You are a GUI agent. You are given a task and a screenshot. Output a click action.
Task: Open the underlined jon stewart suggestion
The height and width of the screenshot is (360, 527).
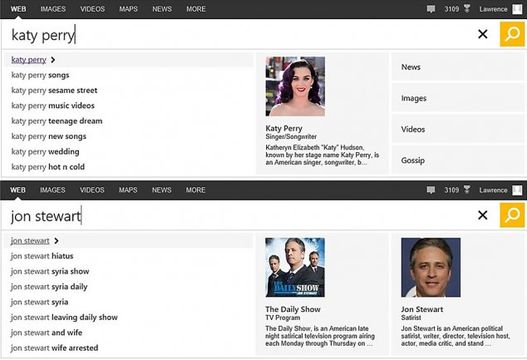coord(30,241)
